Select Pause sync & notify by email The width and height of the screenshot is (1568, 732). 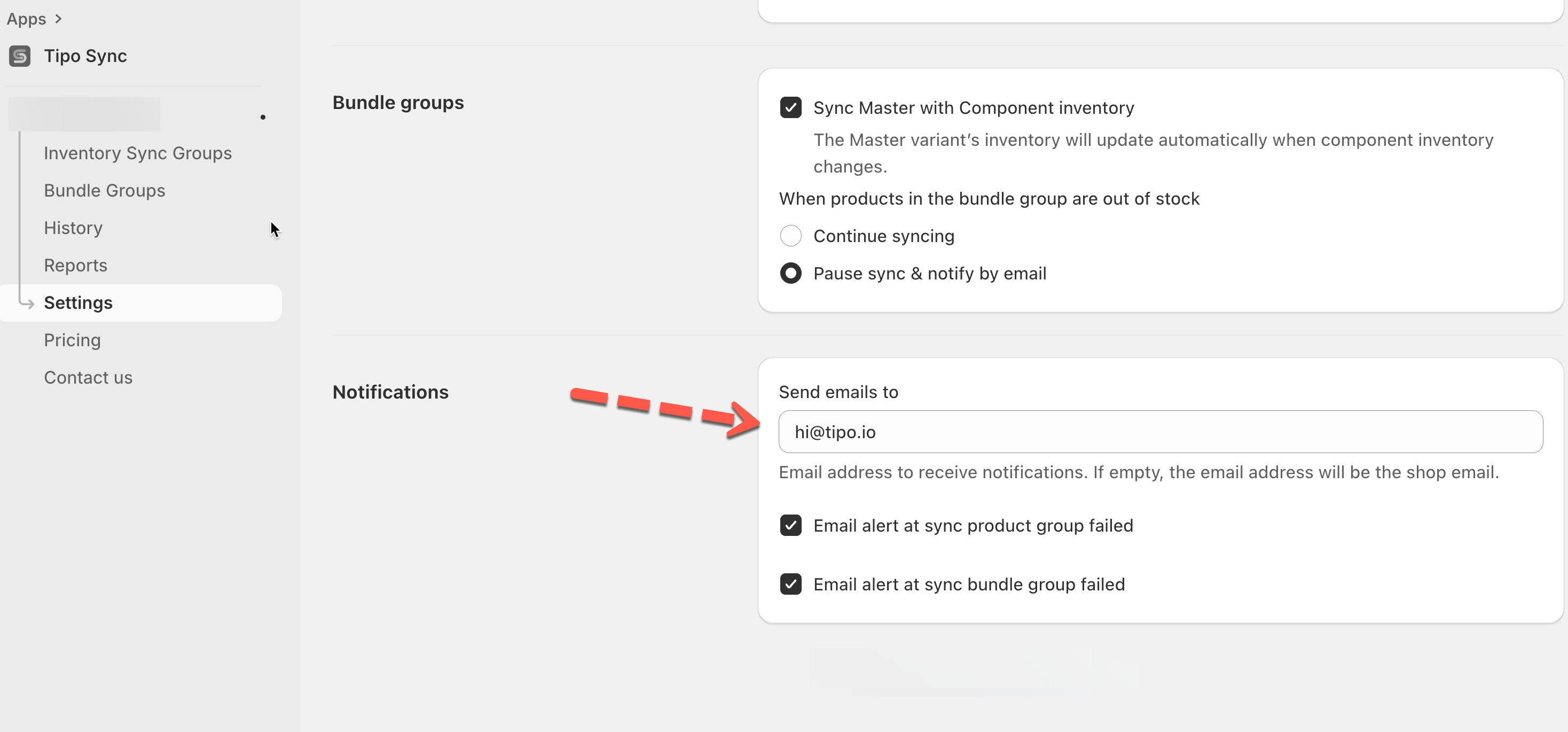[x=791, y=274]
